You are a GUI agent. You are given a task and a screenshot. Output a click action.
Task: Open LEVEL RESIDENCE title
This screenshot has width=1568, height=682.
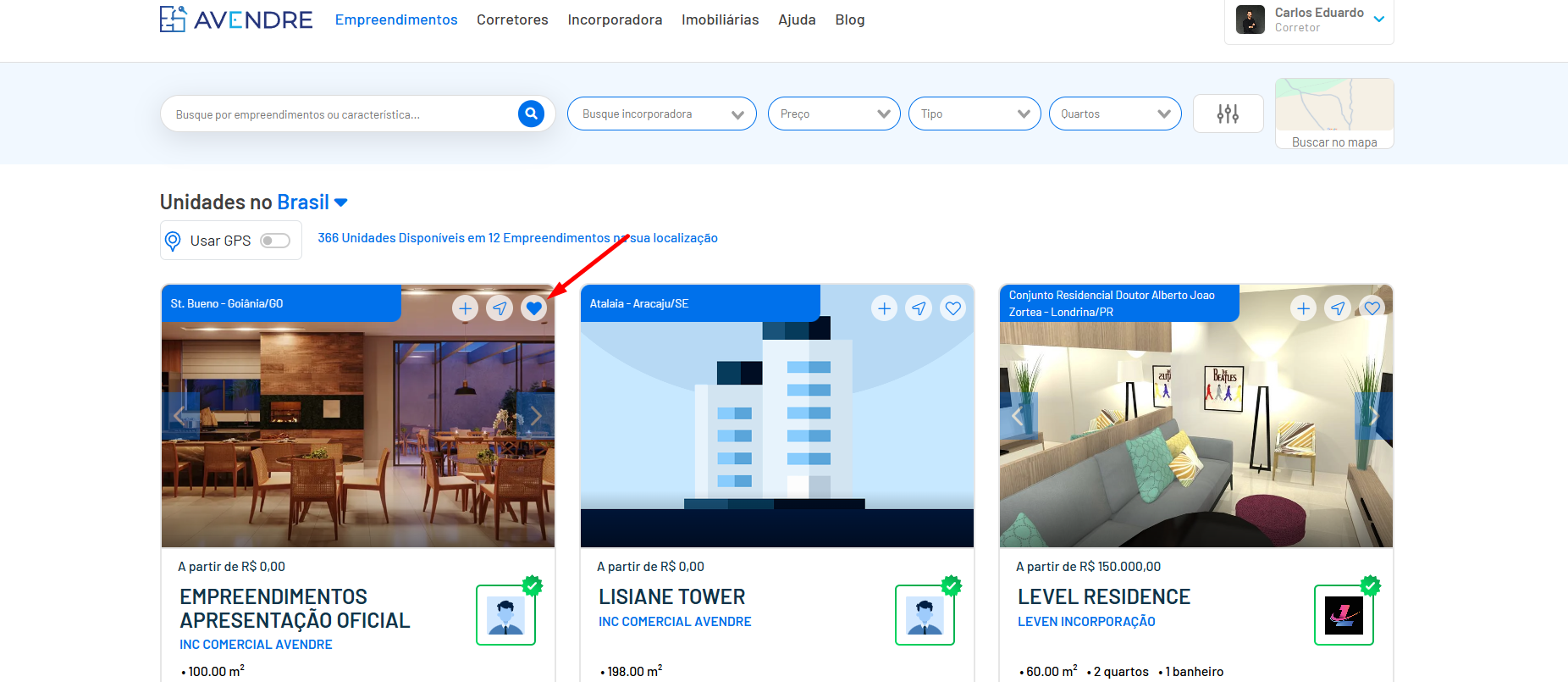(1104, 597)
